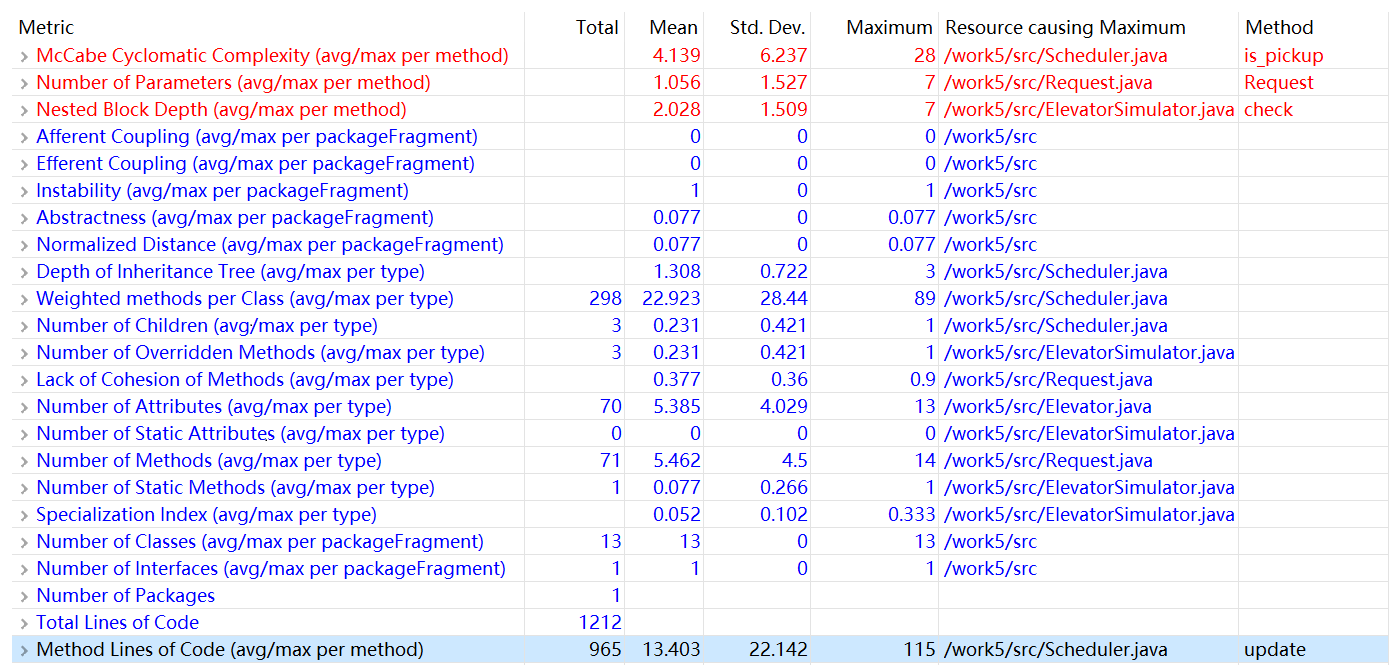Click the Maximum column header
The width and height of the screenshot is (1389, 665).
[888, 28]
